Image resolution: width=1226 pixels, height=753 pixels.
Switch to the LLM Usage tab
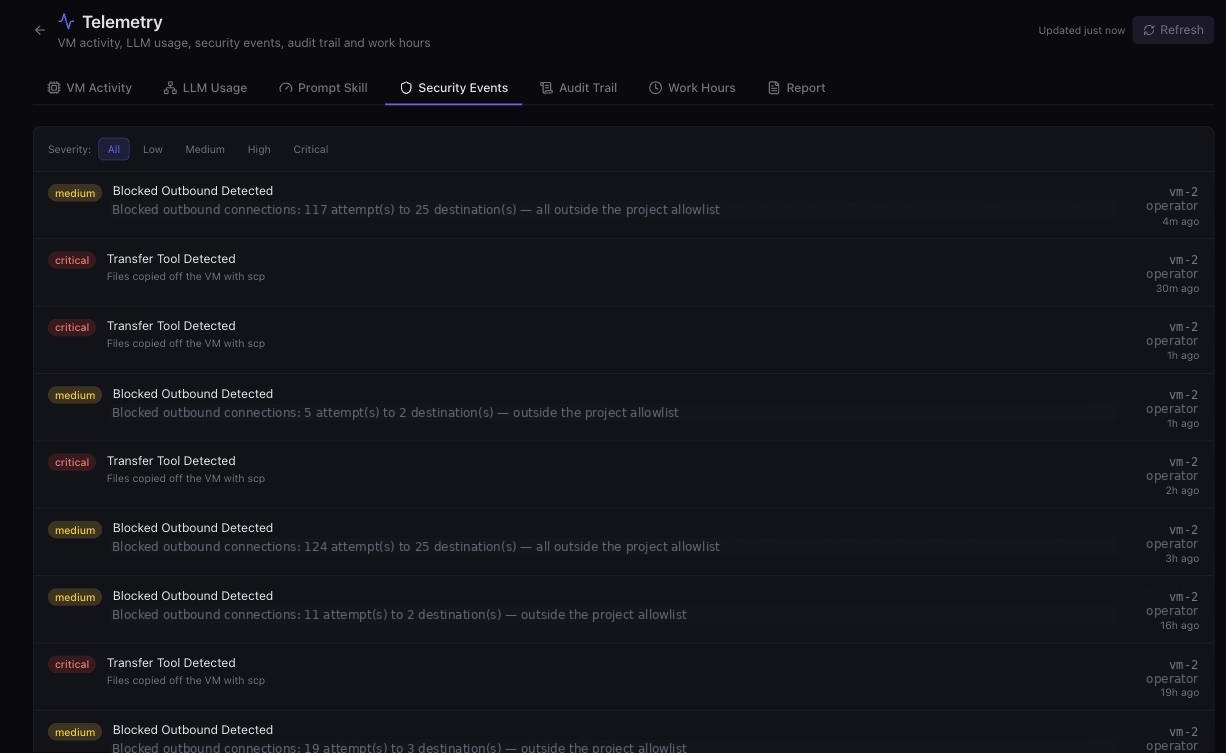coord(205,88)
